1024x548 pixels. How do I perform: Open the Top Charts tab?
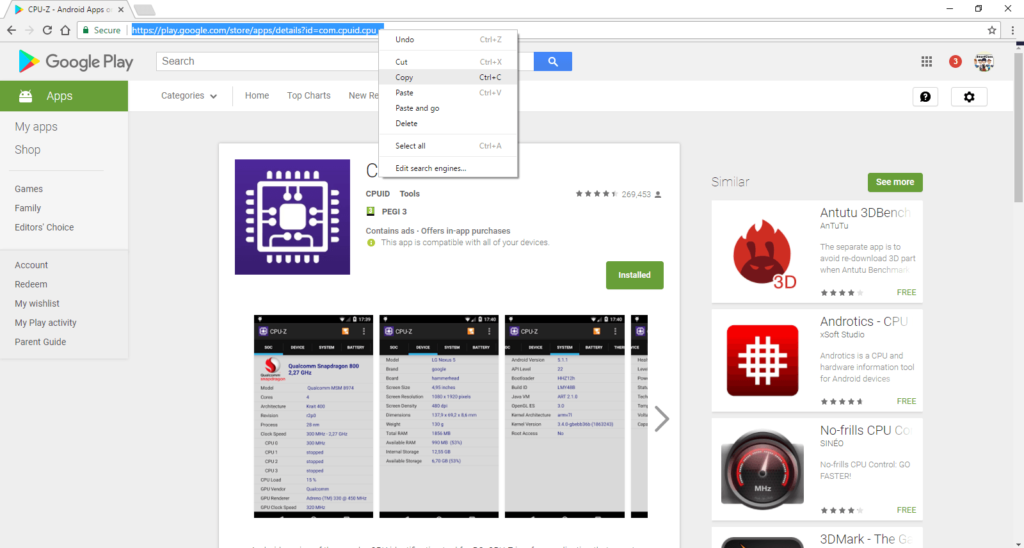coord(308,95)
